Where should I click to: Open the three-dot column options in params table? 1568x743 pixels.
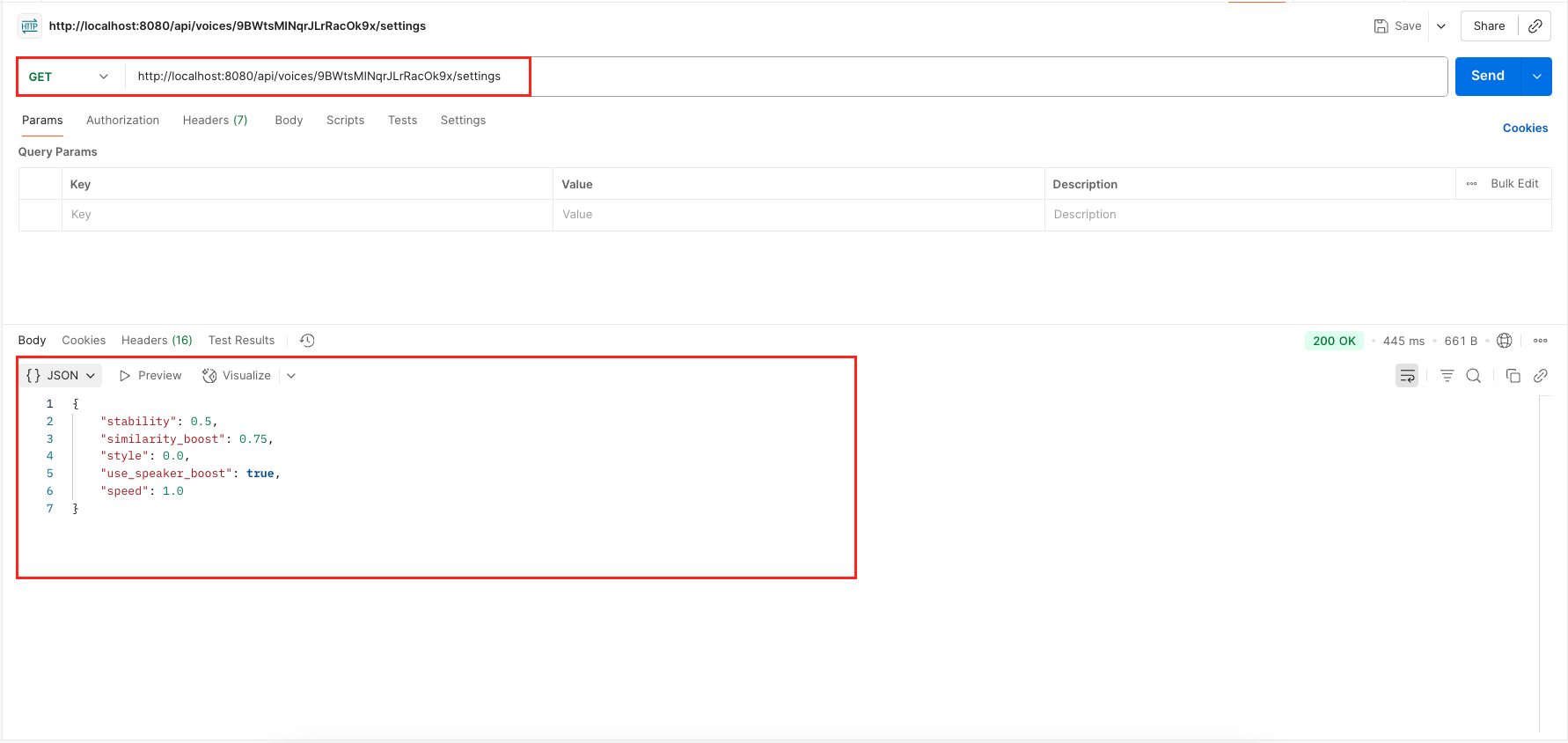tap(1471, 184)
